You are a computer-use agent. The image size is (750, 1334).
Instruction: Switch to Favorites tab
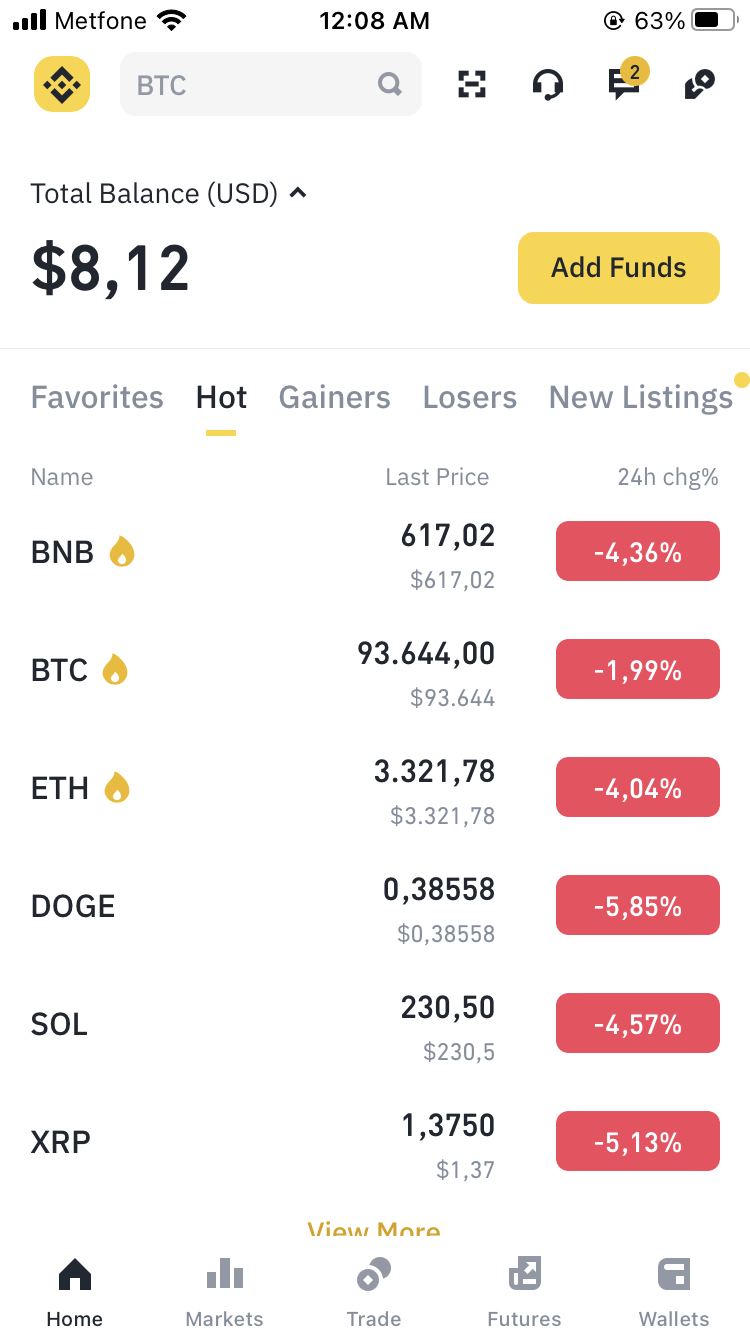click(97, 397)
